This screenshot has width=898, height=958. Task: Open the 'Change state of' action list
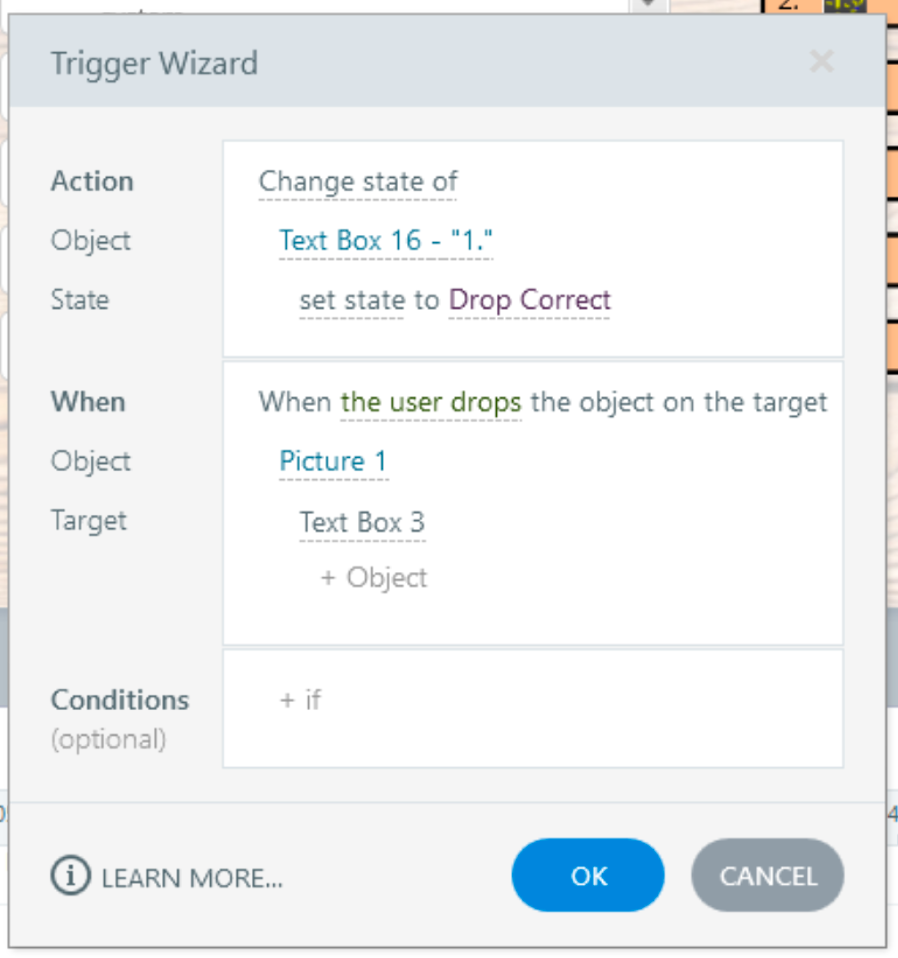[358, 182]
